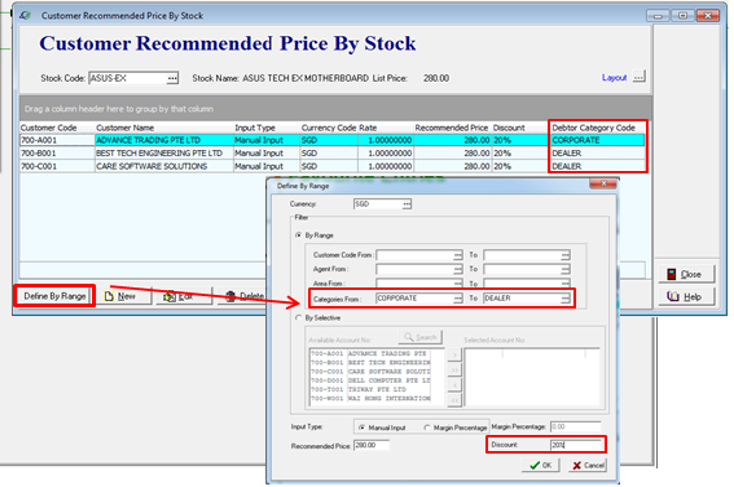Open Agent To lookup
Image resolution: width=734 pixels, height=487 pixels.
pos(565,269)
